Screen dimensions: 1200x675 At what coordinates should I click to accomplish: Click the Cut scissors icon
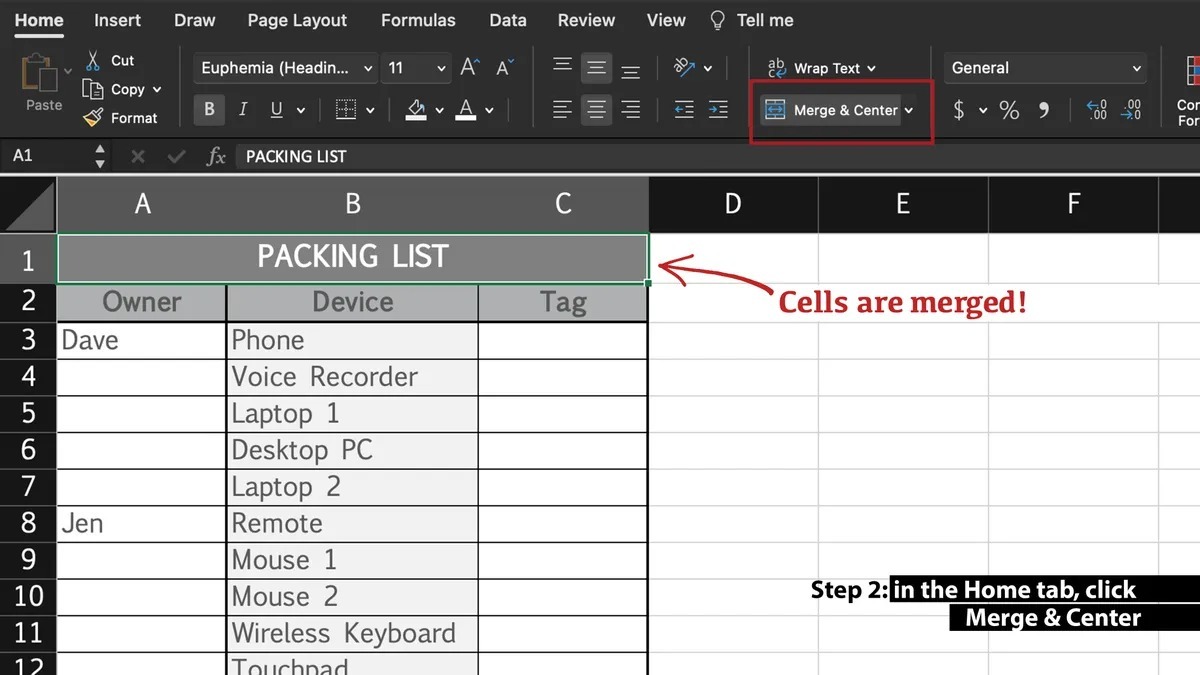[93, 61]
